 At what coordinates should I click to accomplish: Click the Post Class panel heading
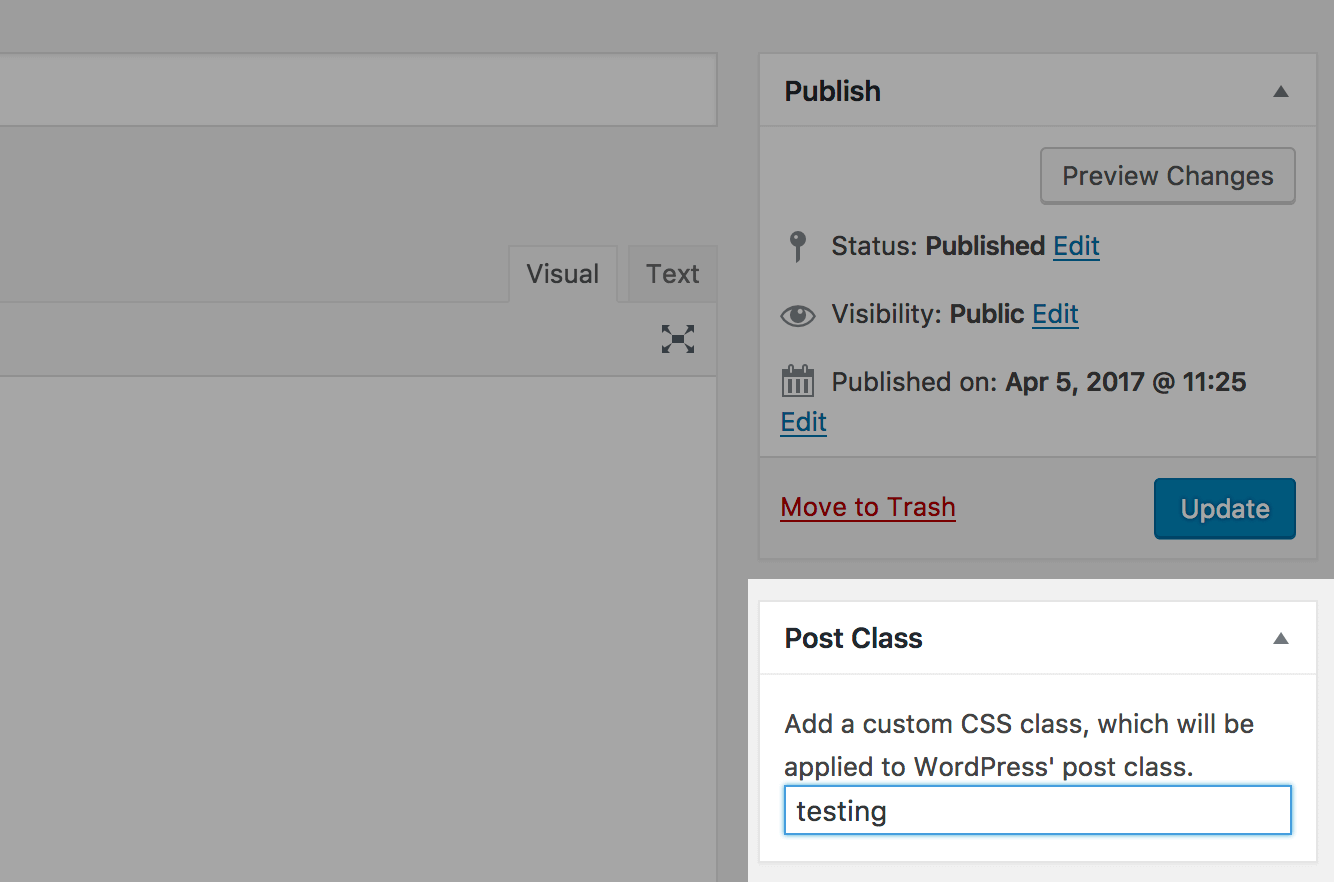pyautogui.click(x=853, y=638)
